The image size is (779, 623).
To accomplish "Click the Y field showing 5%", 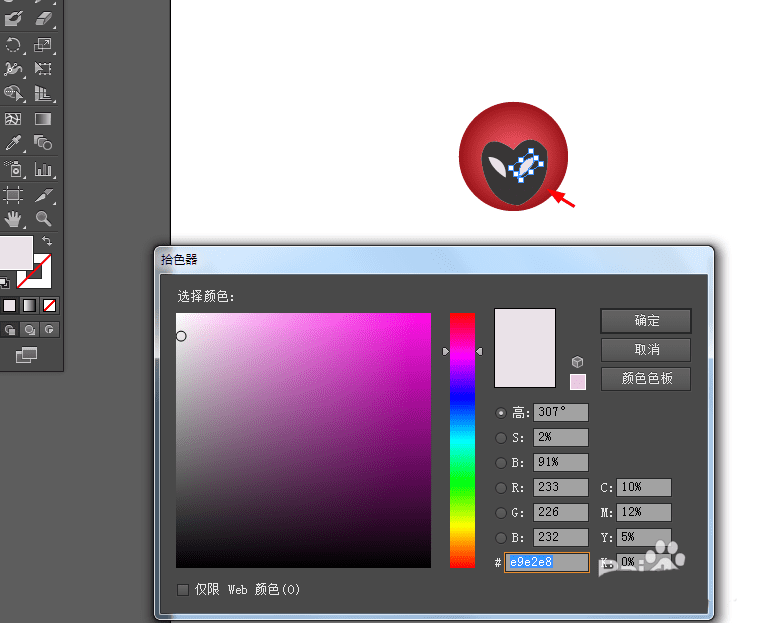I will coord(644,538).
